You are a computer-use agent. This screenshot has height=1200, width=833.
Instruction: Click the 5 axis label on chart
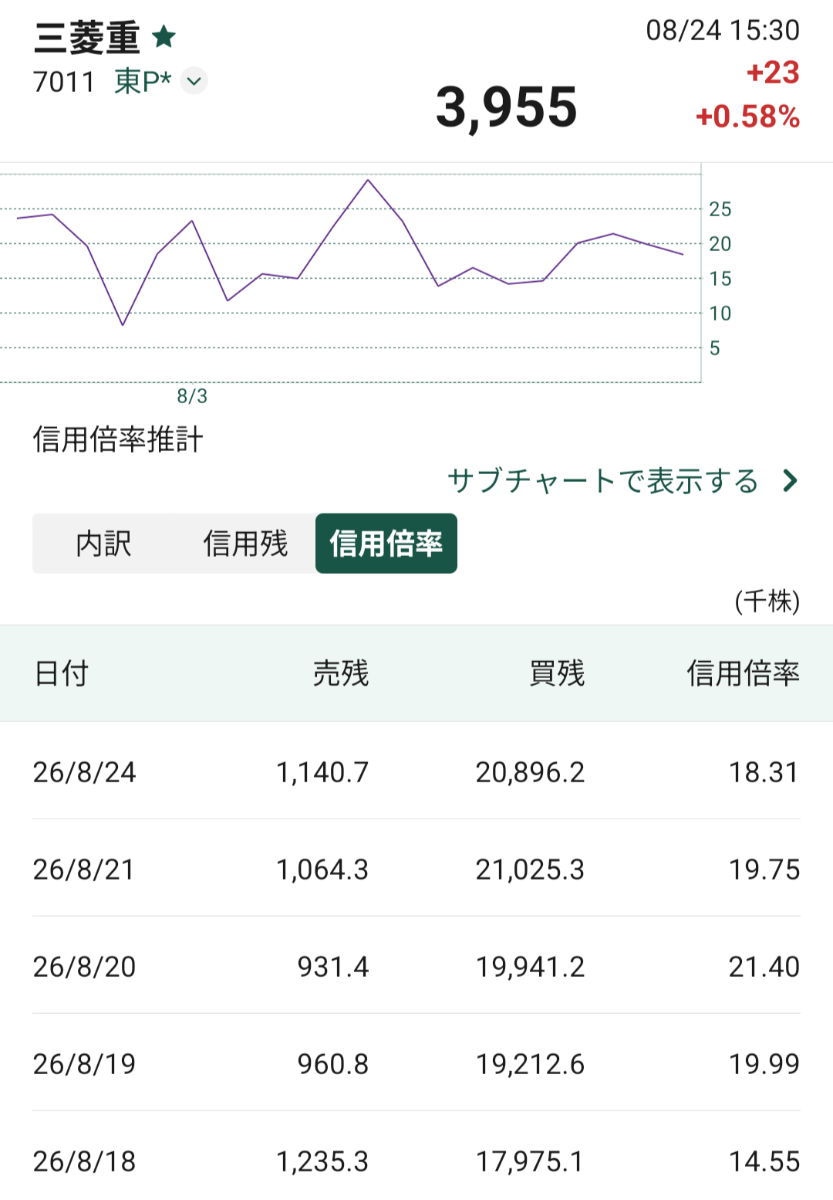[x=714, y=348]
